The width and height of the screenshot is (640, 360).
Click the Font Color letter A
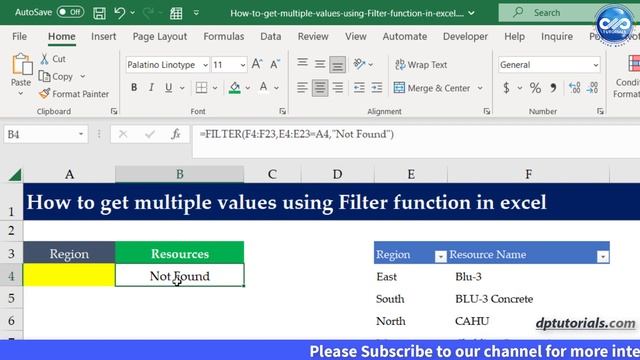pos(264,87)
